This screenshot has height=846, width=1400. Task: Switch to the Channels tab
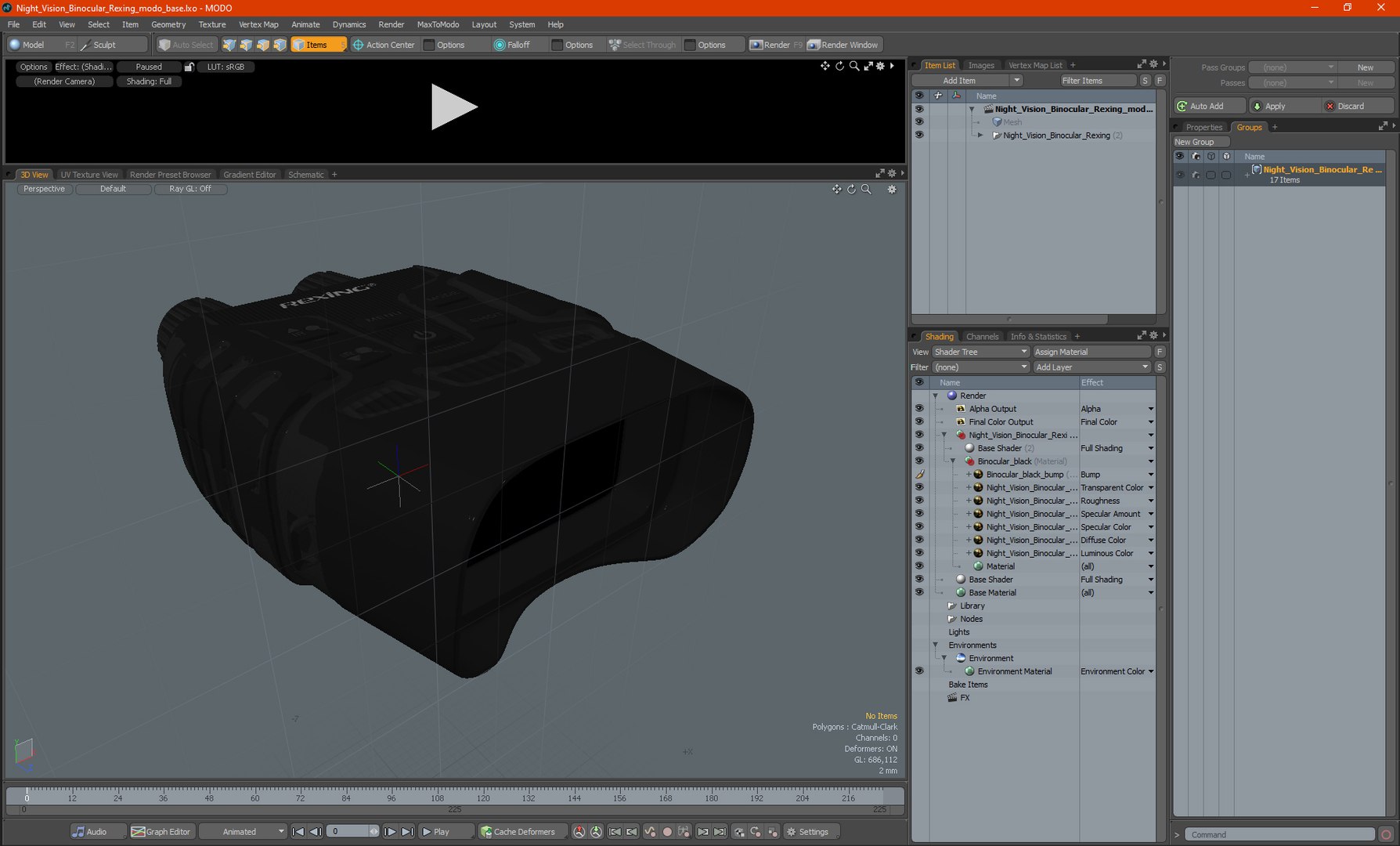pos(983,337)
